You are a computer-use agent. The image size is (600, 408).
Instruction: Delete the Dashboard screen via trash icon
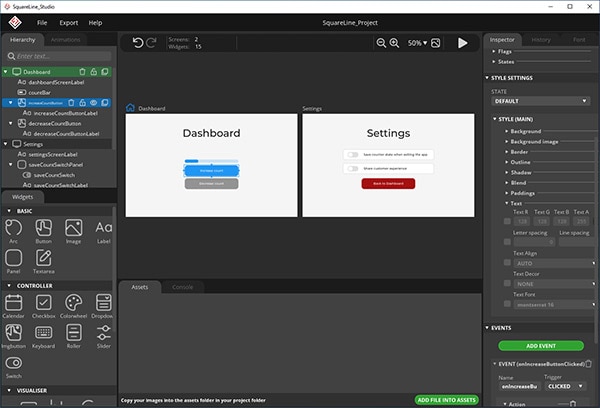[82, 72]
